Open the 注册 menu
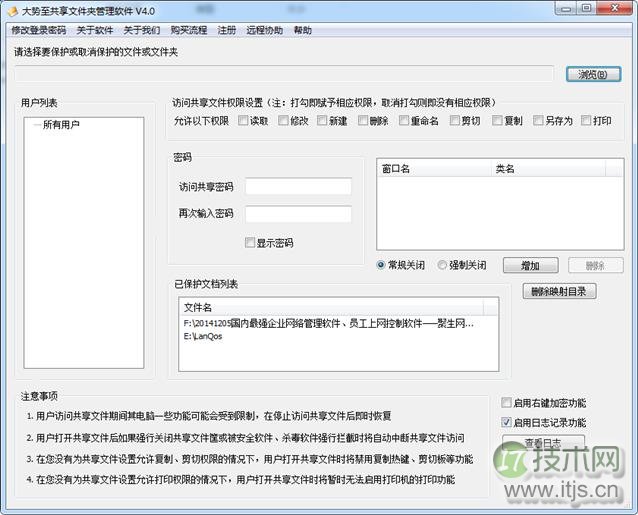Screen dimensions: 638x515 tap(227, 30)
